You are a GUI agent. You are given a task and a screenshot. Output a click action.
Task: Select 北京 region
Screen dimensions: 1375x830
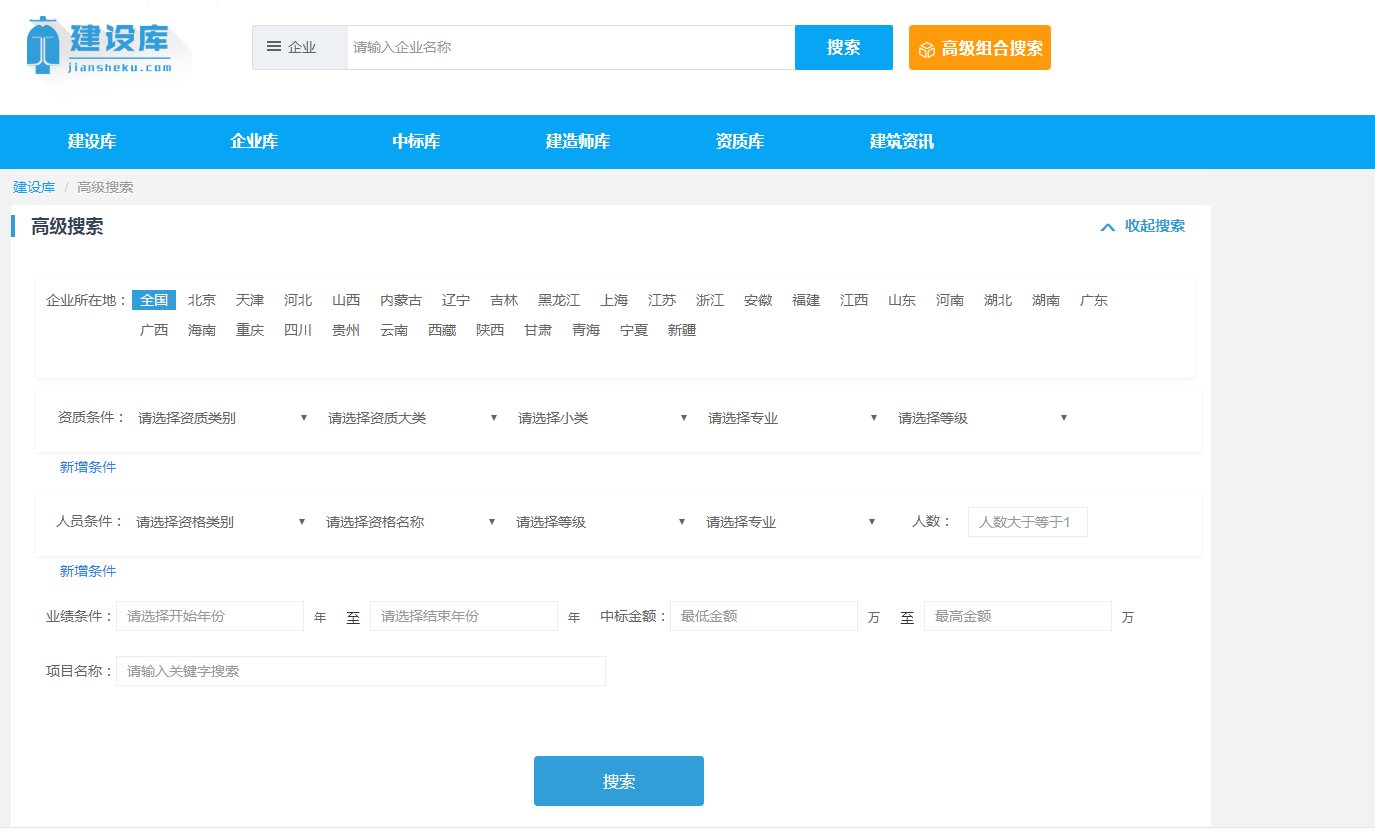pyautogui.click(x=202, y=300)
